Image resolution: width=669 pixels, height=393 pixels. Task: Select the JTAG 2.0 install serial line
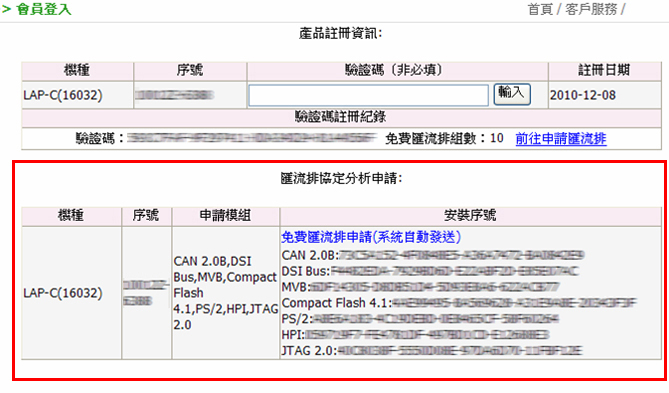click(x=432, y=351)
